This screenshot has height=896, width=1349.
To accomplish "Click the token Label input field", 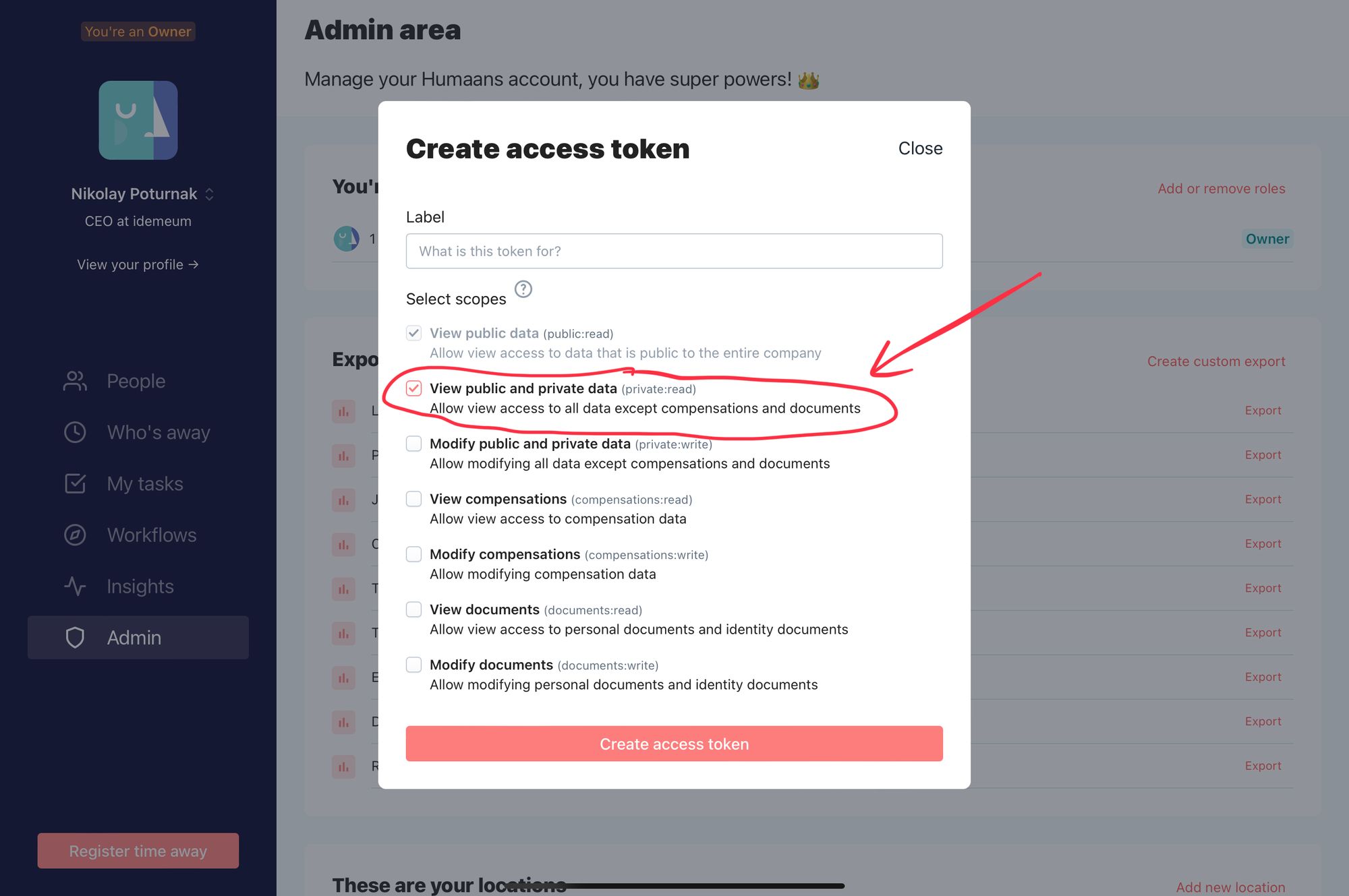I will (674, 251).
